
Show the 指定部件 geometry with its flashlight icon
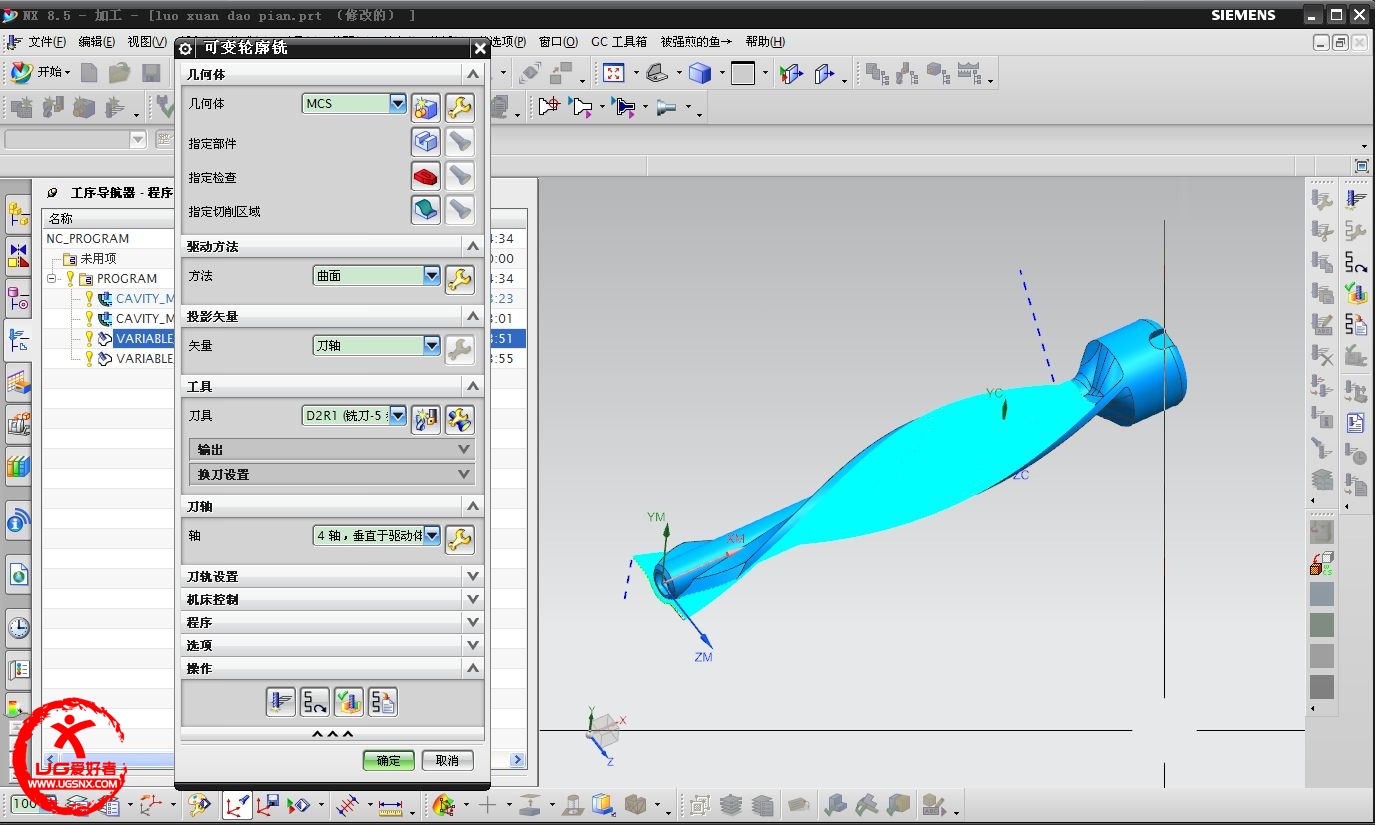[460, 142]
